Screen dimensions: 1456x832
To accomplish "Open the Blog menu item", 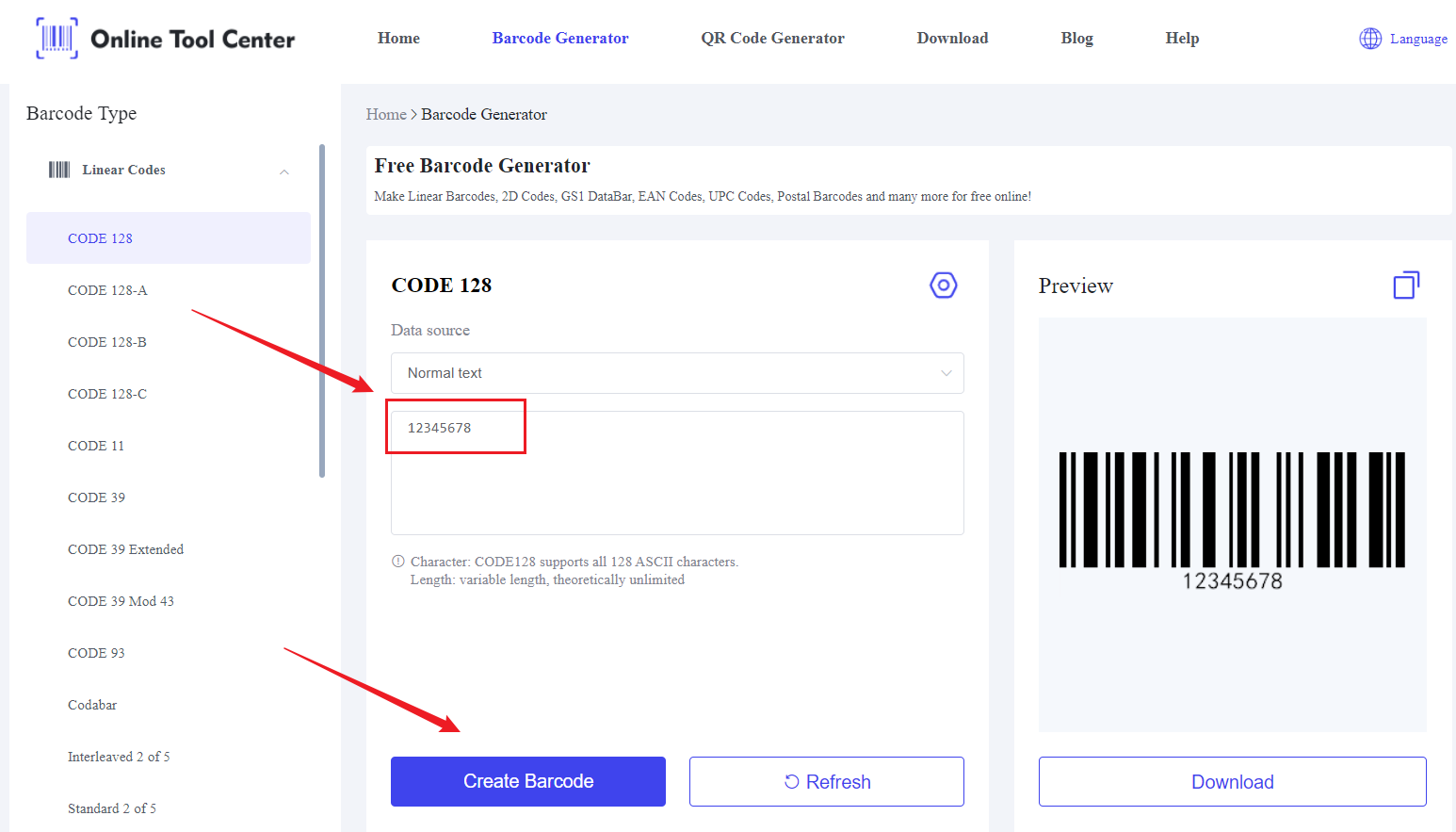I will pos(1076,39).
